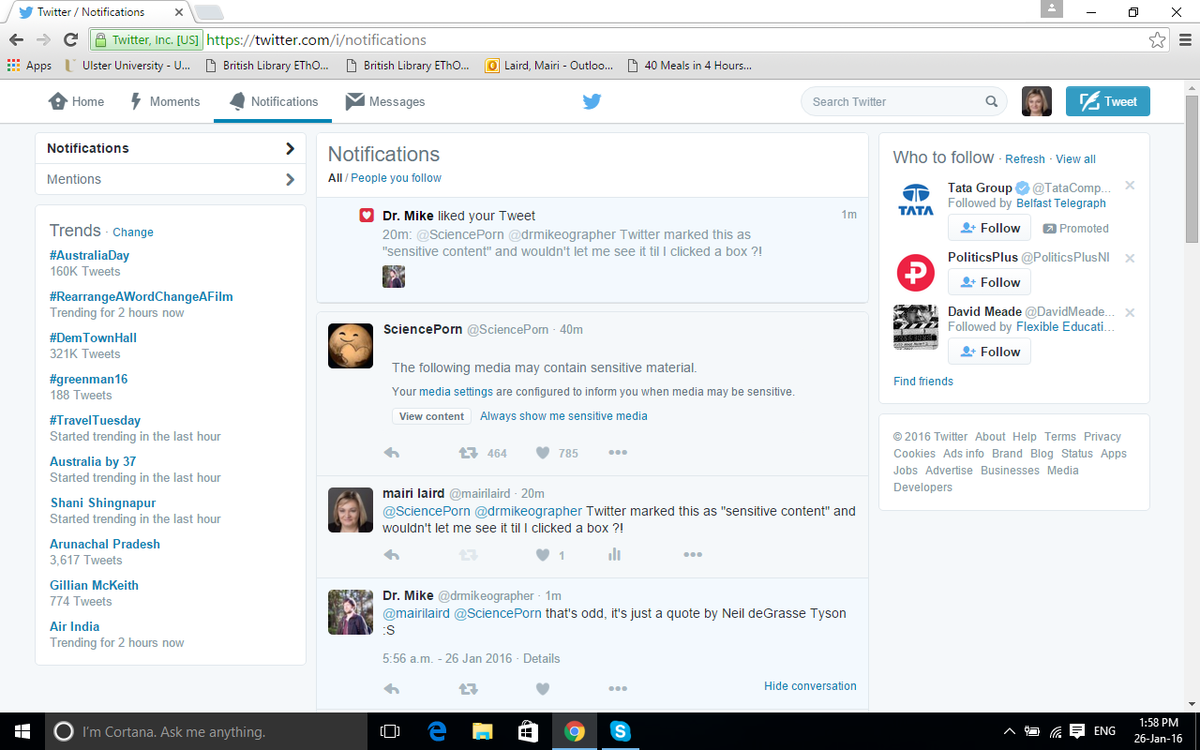Screen dimensions: 1200x750
Task: Open Windows Store from the taskbar
Action: click(529, 731)
